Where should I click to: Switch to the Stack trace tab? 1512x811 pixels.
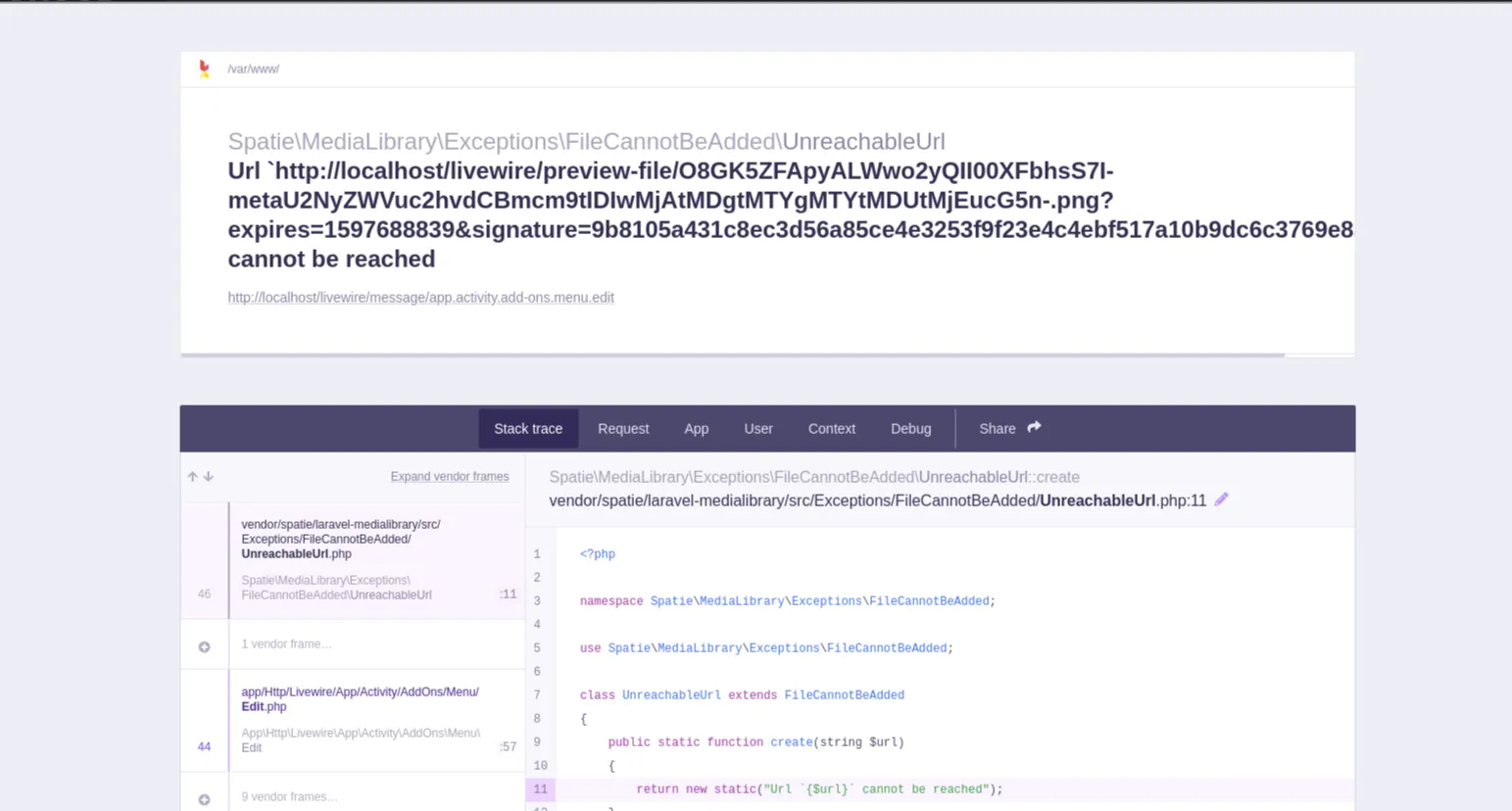[528, 429]
